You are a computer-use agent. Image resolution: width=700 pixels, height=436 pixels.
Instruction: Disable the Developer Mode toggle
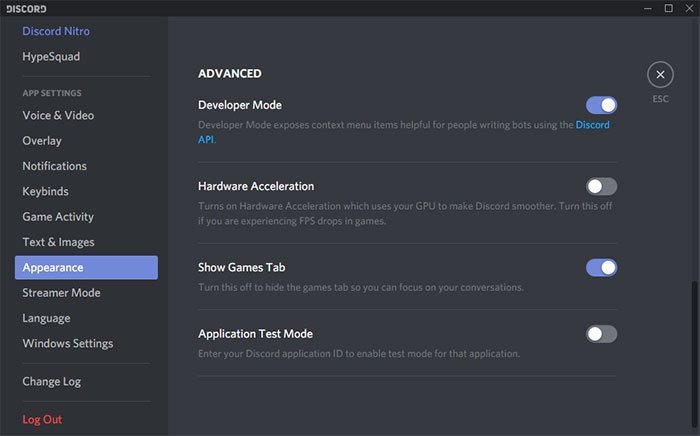point(601,105)
